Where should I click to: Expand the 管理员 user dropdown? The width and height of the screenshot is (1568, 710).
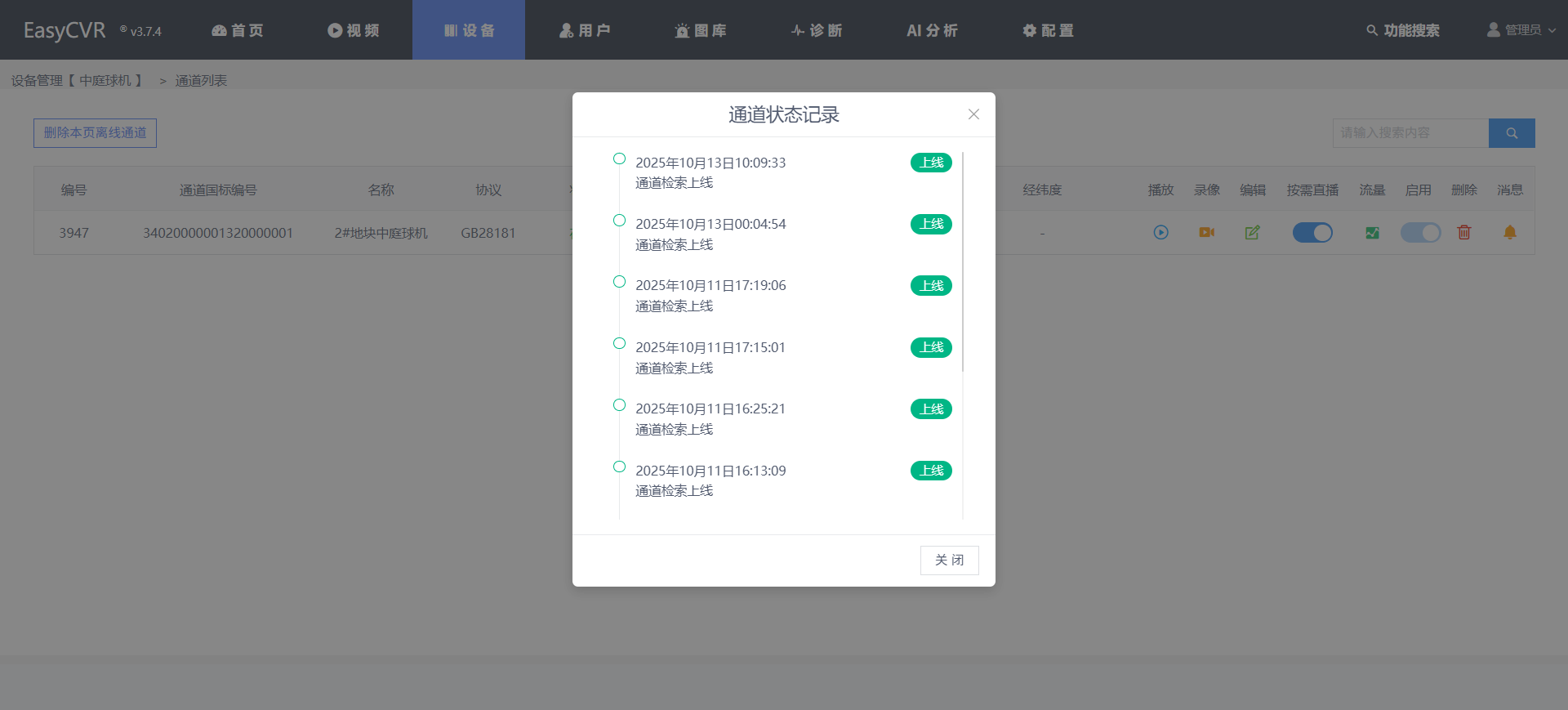[x=1521, y=30]
